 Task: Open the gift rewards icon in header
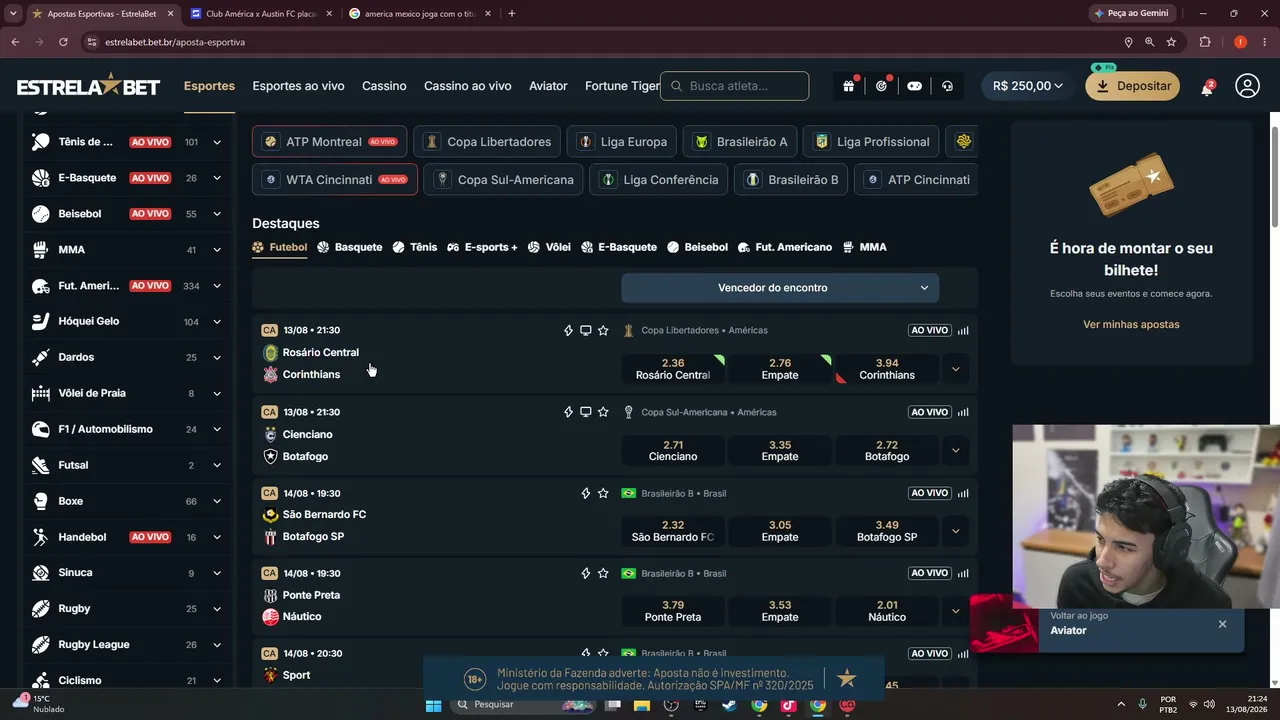pos(848,86)
